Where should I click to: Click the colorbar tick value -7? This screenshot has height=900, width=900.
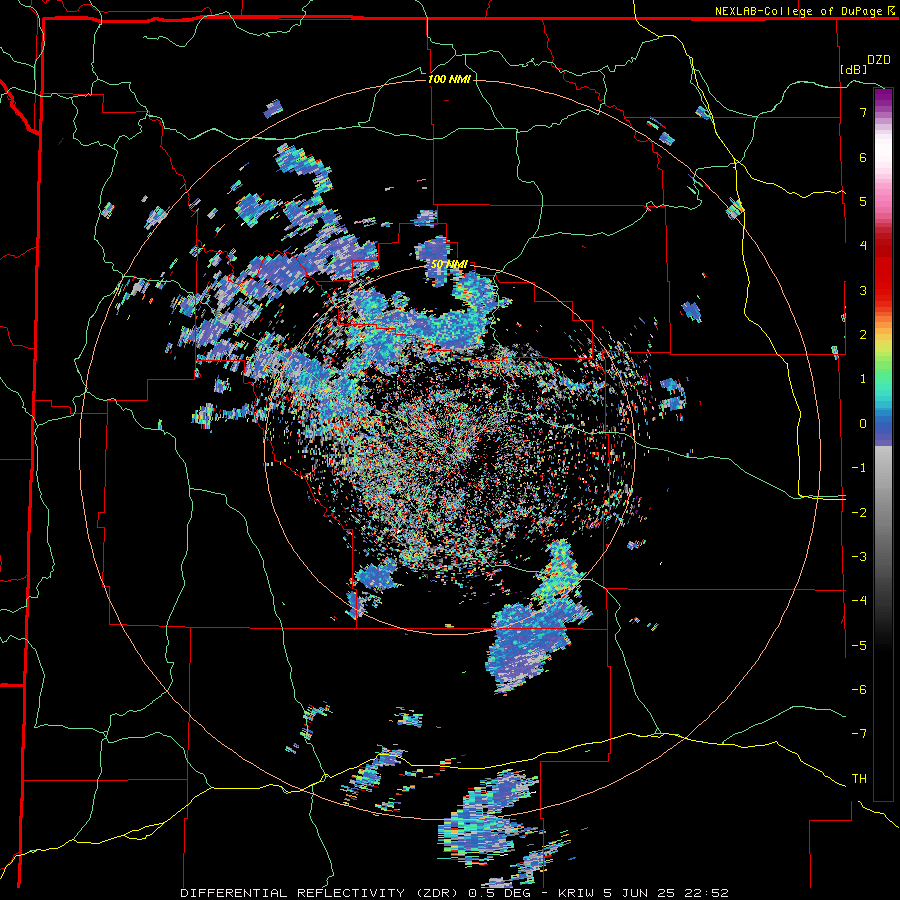click(x=859, y=734)
